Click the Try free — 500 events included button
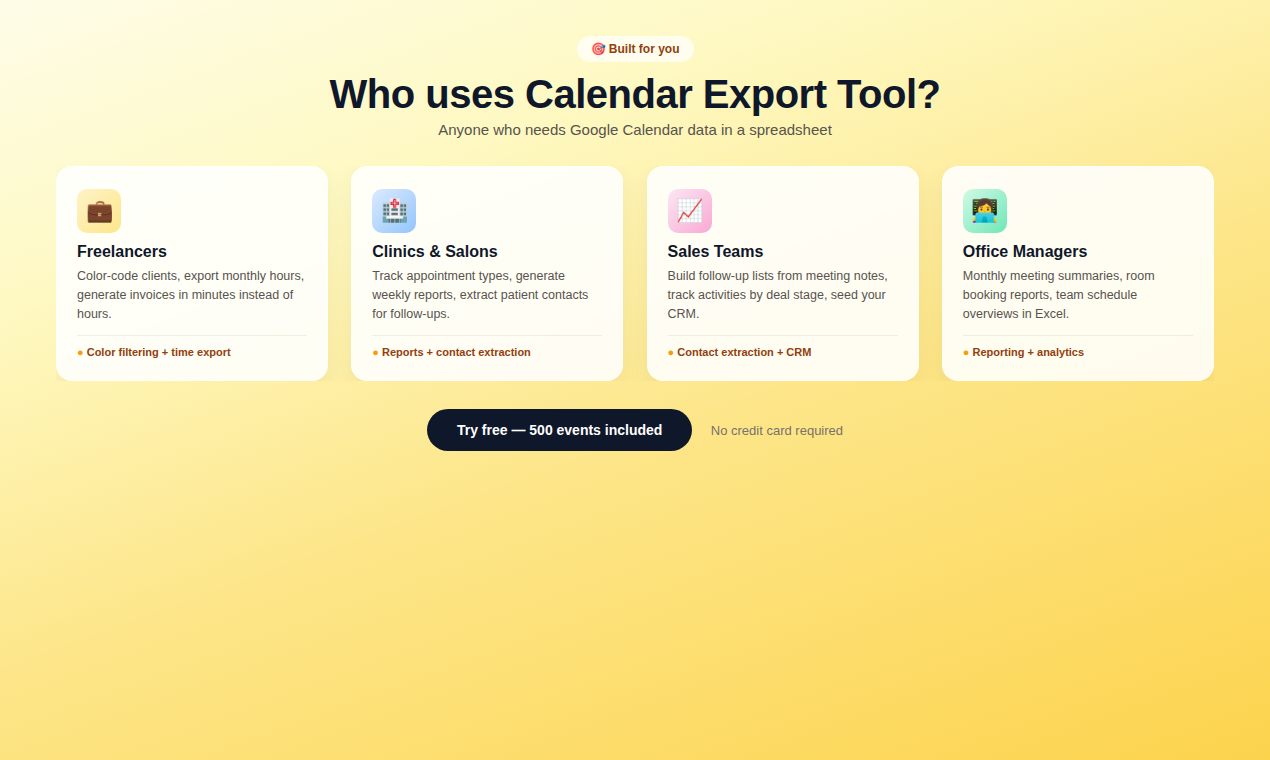Image resolution: width=1270 pixels, height=760 pixels. click(559, 430)
